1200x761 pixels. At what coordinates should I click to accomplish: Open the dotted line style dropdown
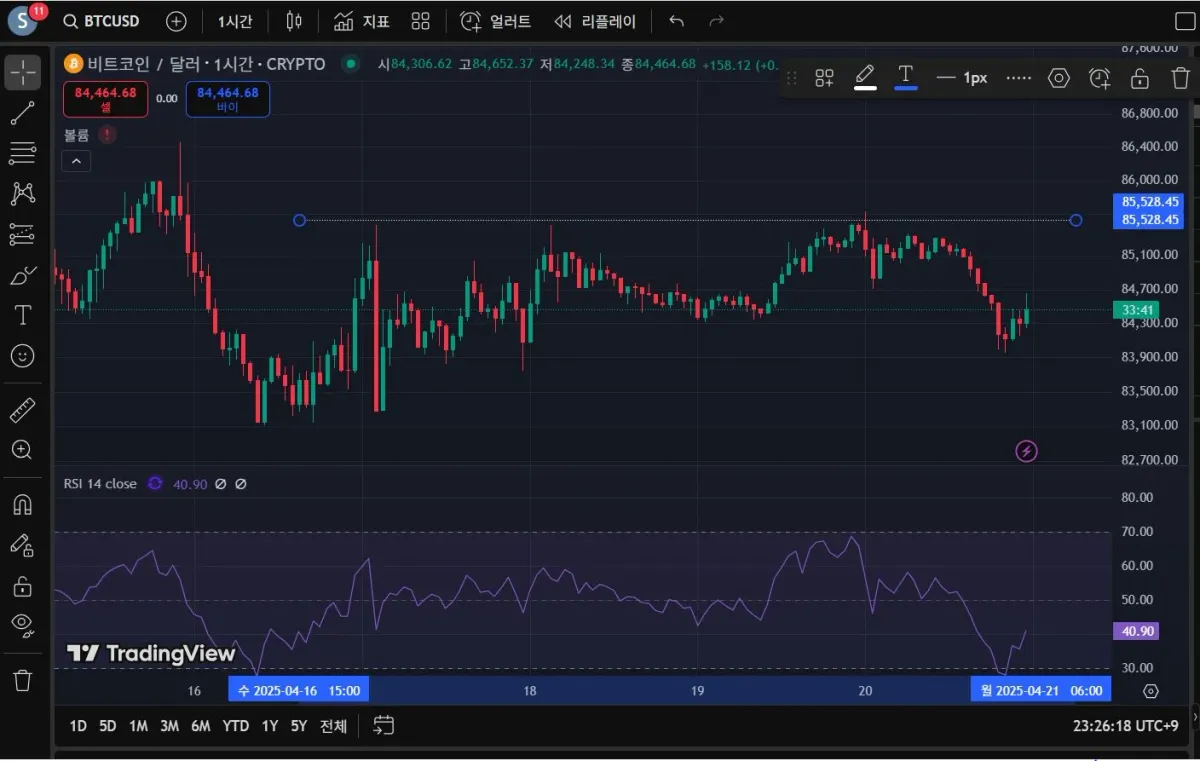pos(1019,78)
